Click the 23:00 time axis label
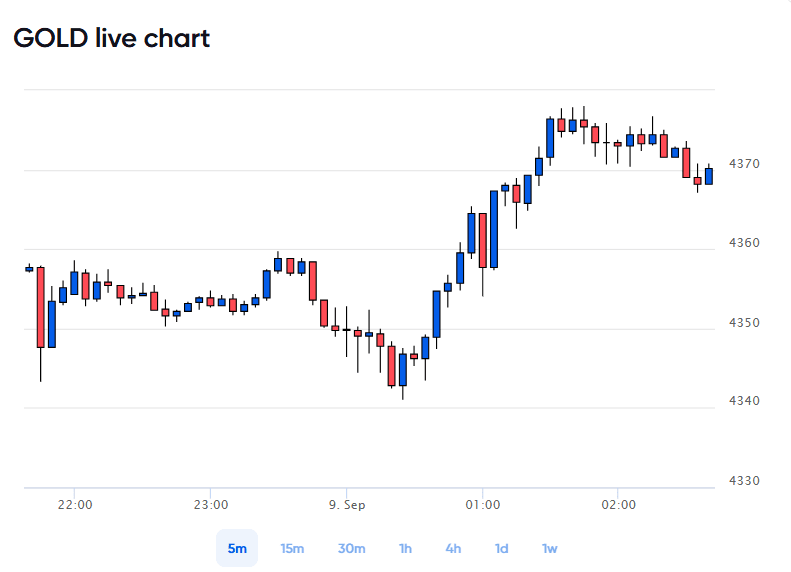This screenshot has height=572, width=791. tap(210, 504)
